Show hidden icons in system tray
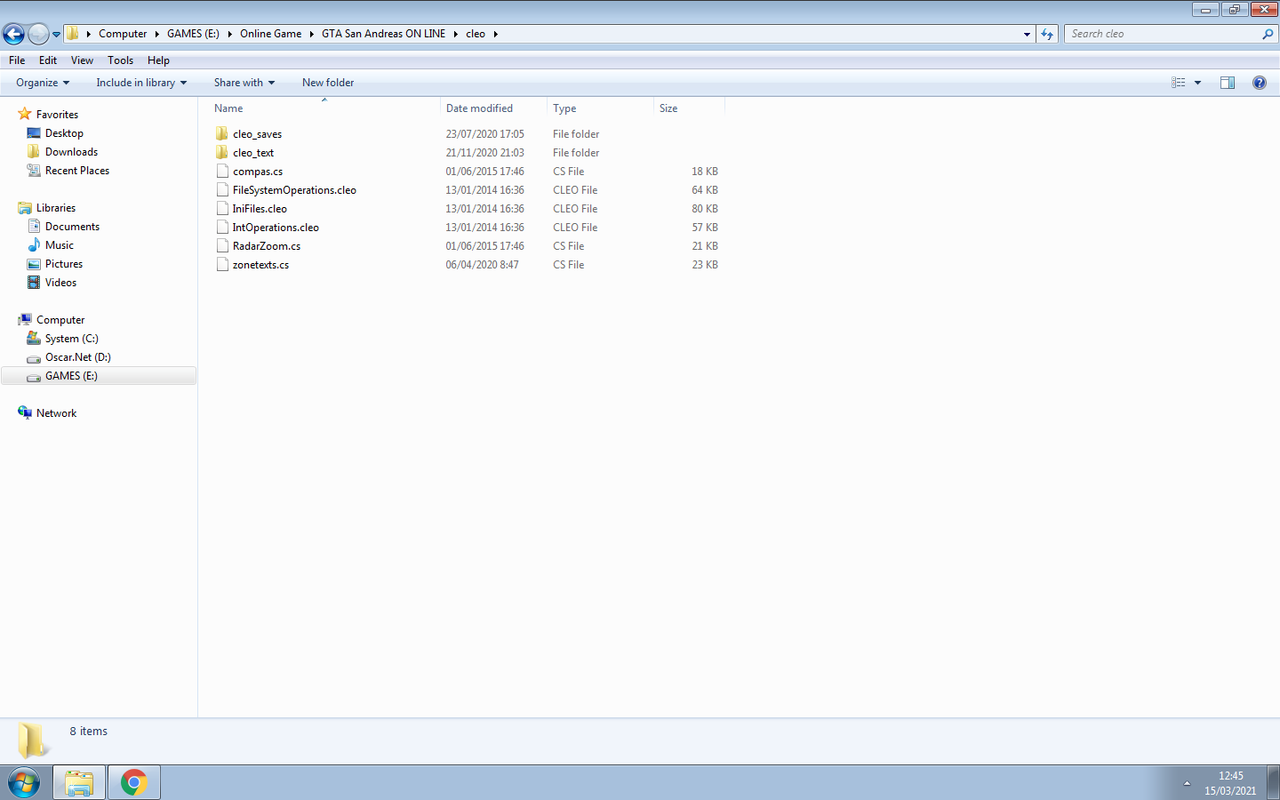 [x=1187, y=783]
